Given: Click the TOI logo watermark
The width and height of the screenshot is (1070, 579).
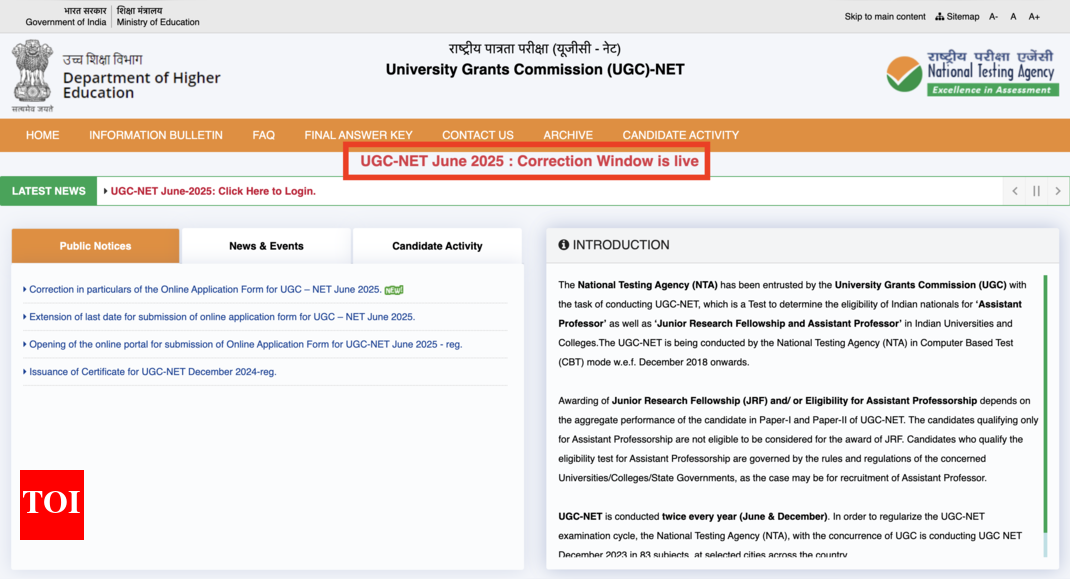Looking at the screenshot, I should 51,505.
